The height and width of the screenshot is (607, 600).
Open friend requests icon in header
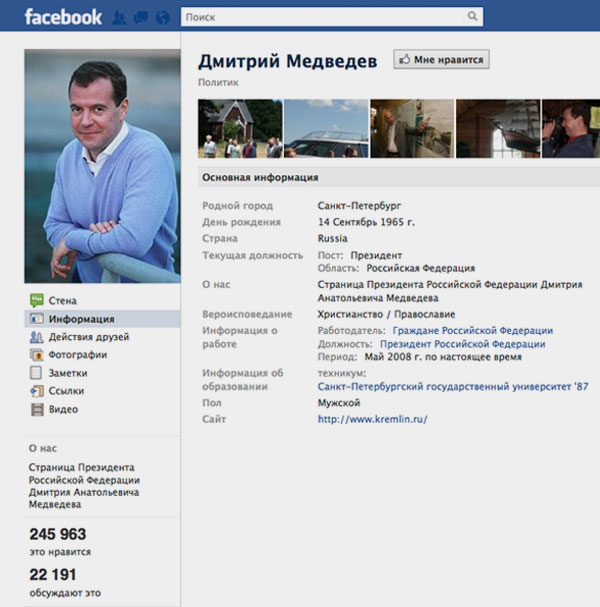[119, 17]
